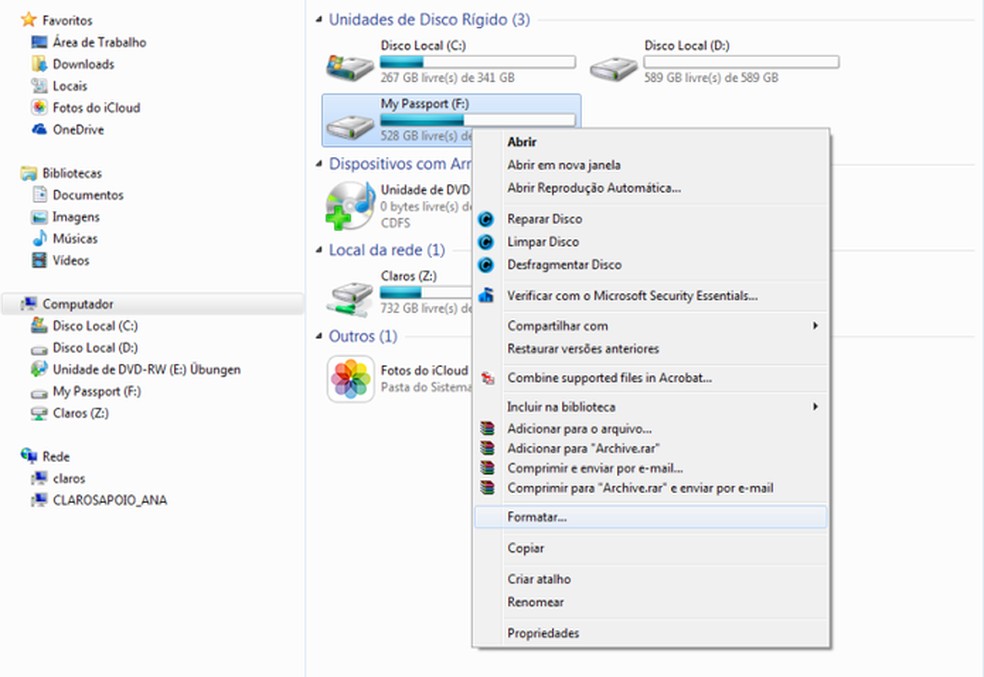
Task: Click Disco Local (C:) icon in sidebar tree
Action: click(x=39, y=326)
